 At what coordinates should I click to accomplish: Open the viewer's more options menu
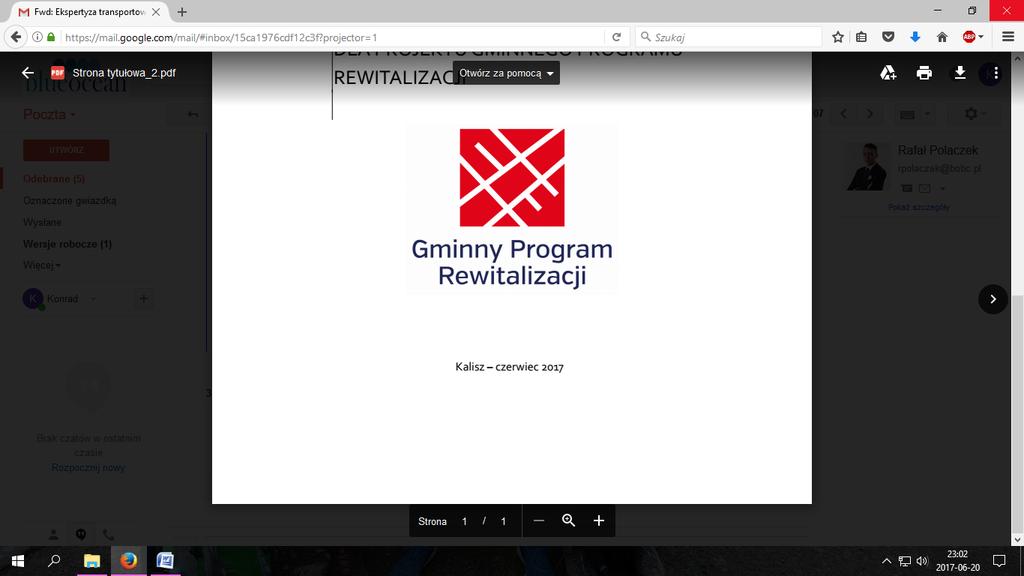pos(995,73)
